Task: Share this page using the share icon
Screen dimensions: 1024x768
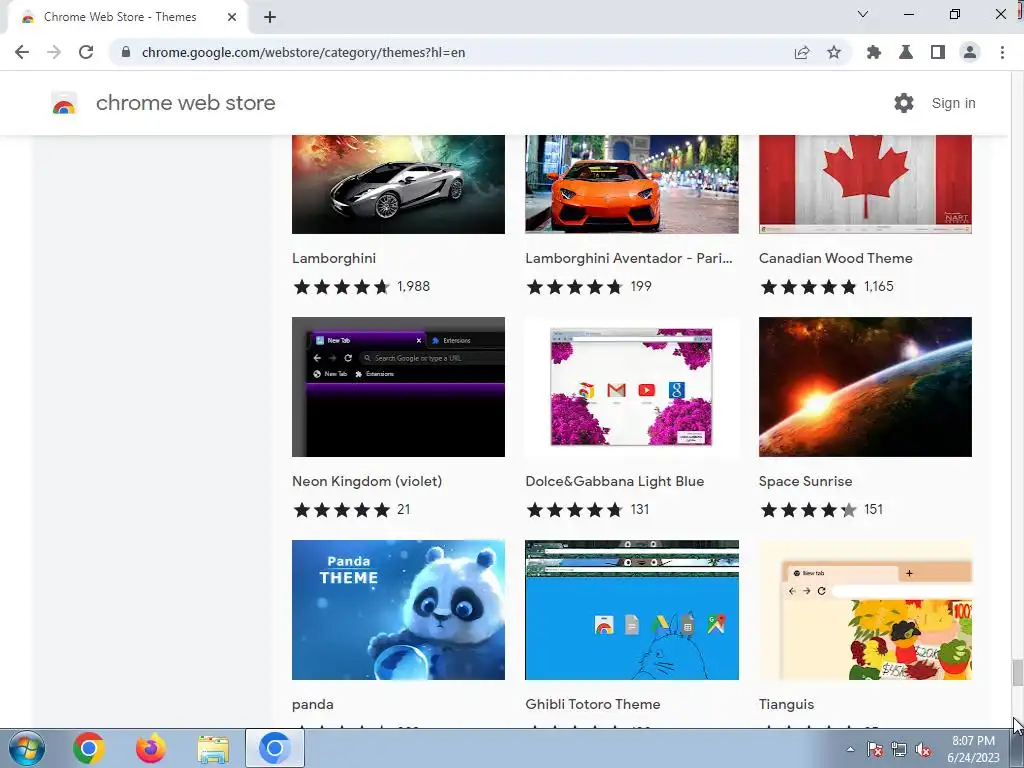Action: tap(802, 52)
